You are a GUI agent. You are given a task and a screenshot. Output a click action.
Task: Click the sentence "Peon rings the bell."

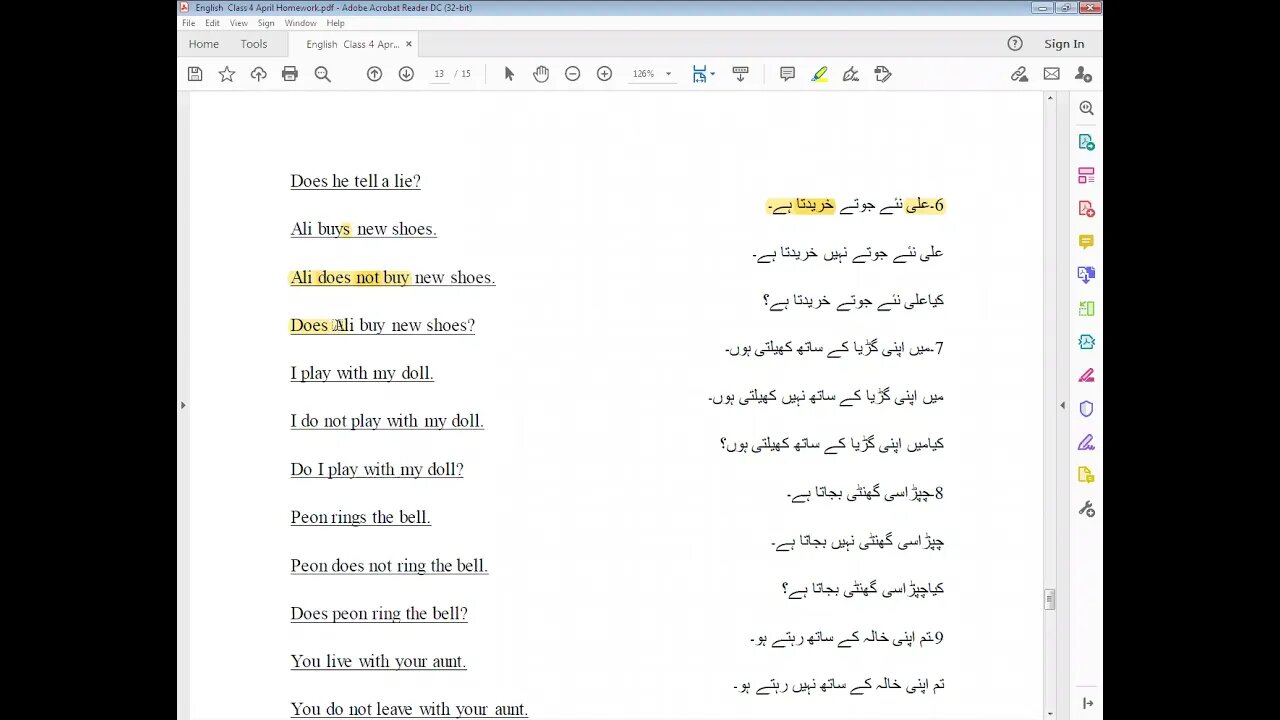click(361, 517)
